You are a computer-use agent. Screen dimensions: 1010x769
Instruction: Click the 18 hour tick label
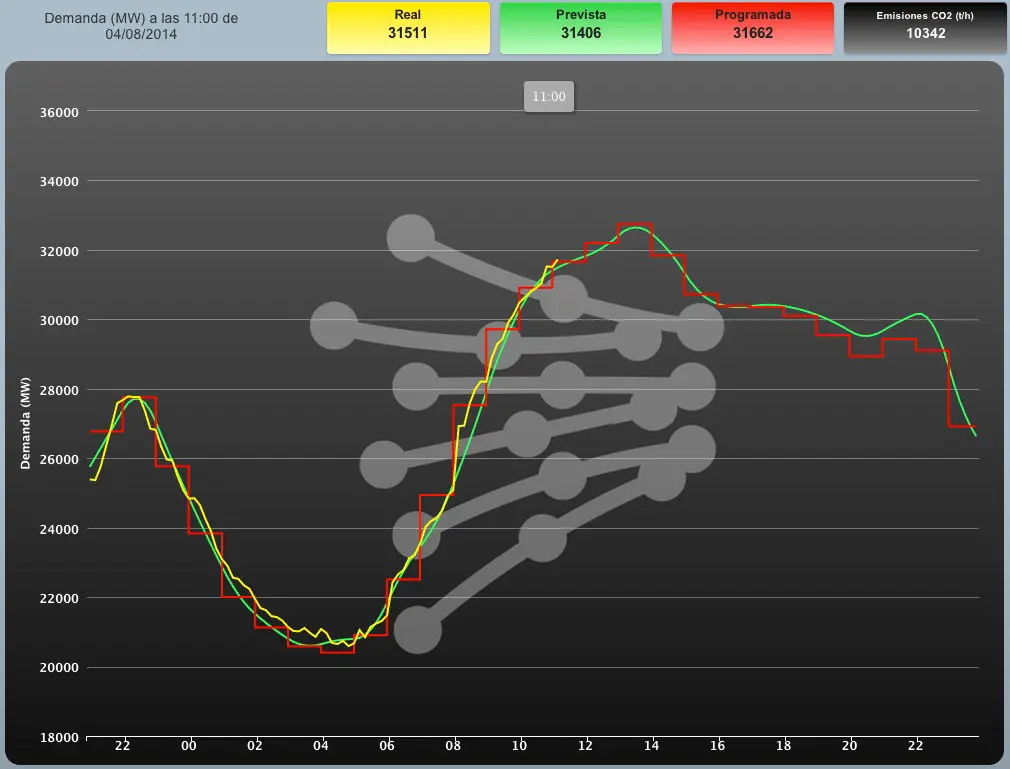783,746
